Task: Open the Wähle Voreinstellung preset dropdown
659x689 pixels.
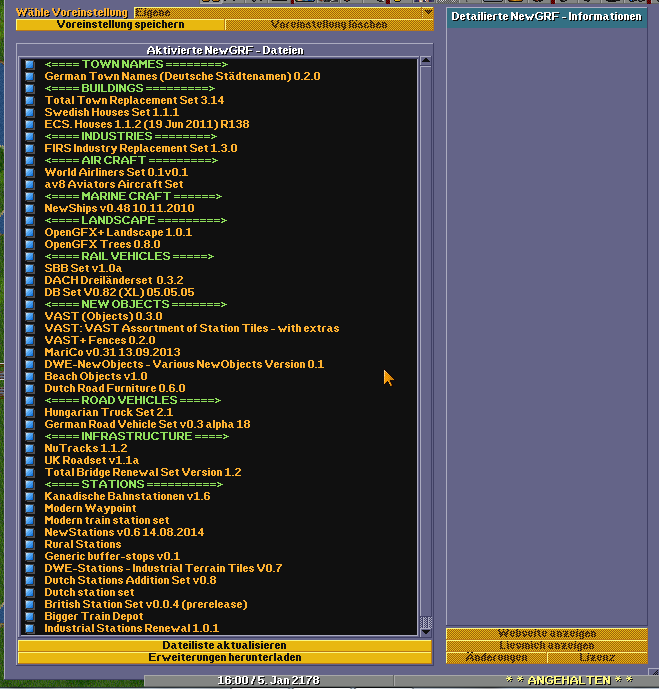Action: [427, 12]
